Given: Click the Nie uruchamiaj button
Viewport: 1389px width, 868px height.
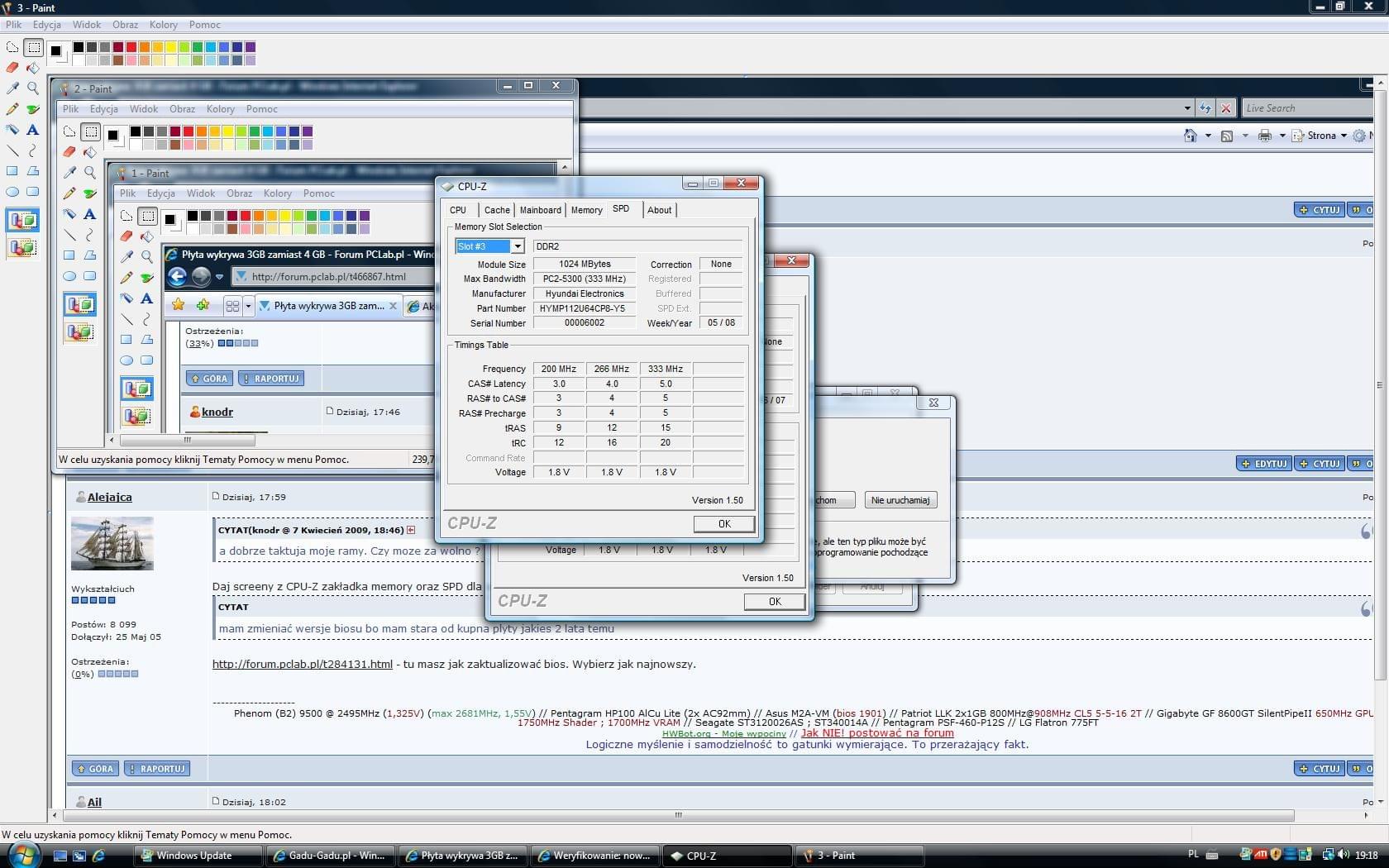Looking at the screenshot, I should pyautogui.click(x=900, y=500).
